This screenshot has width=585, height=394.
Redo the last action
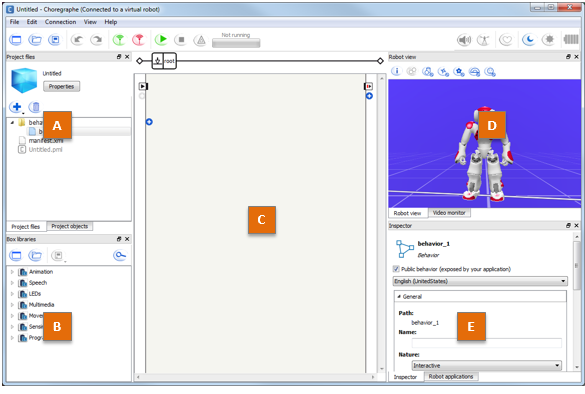97,40
